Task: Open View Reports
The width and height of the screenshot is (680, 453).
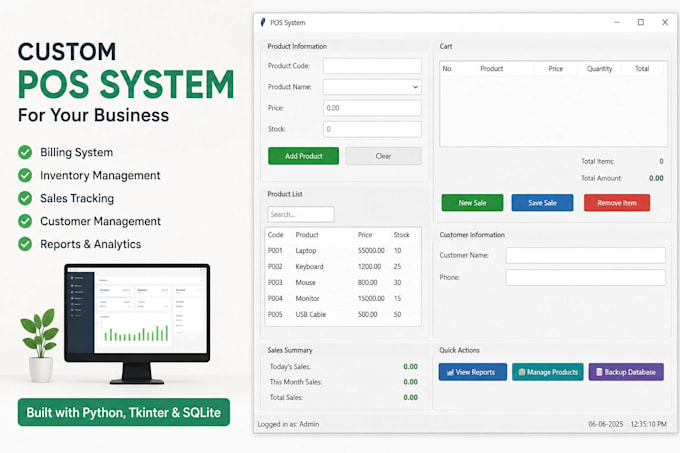Action: [x=473, y=372]
